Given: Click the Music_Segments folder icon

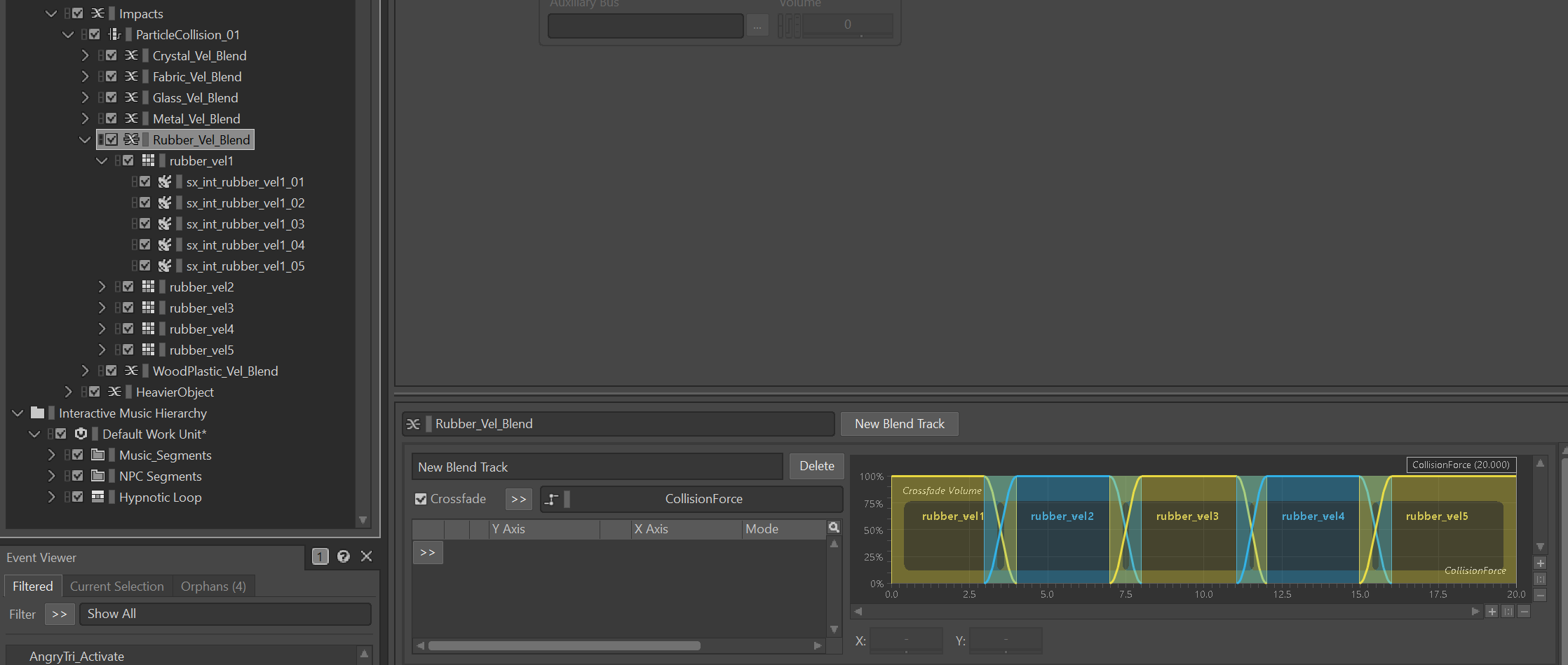Looking at the screenshot, I should click(97, 455).
